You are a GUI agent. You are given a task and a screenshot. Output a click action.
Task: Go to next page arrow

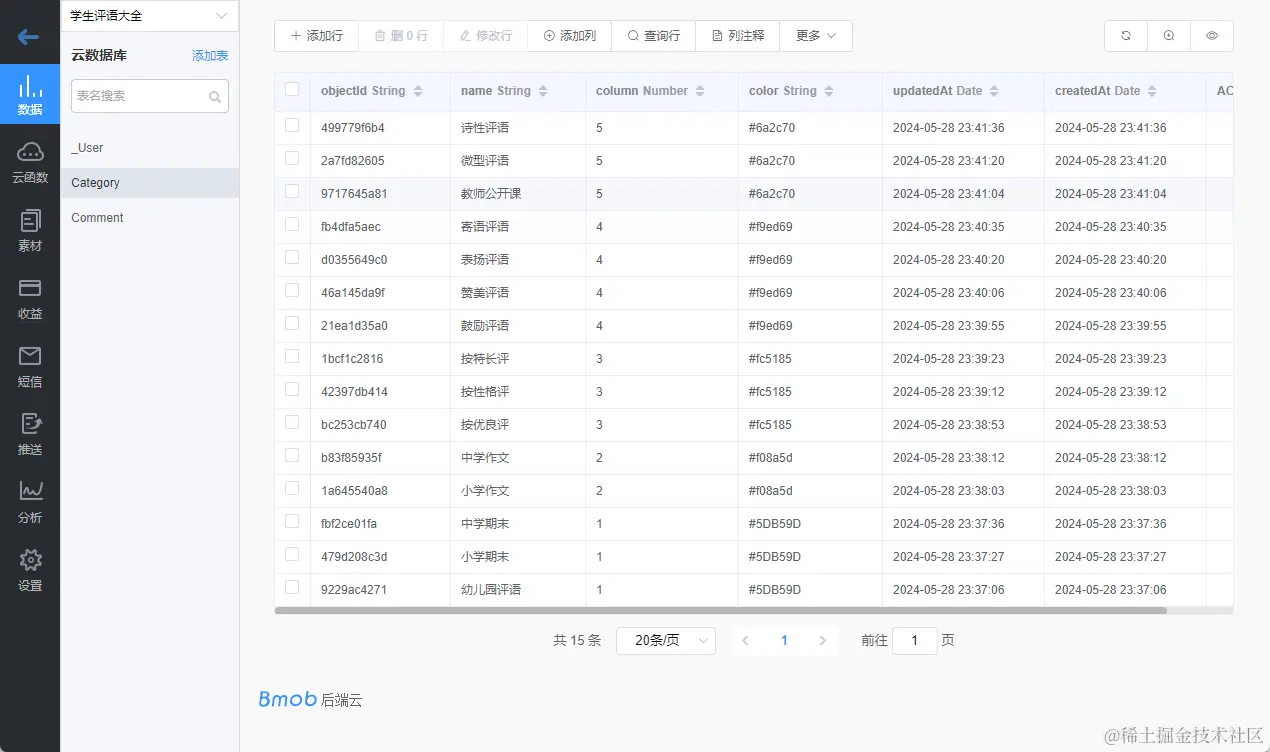pyautogui.click(x=823, y=640)
